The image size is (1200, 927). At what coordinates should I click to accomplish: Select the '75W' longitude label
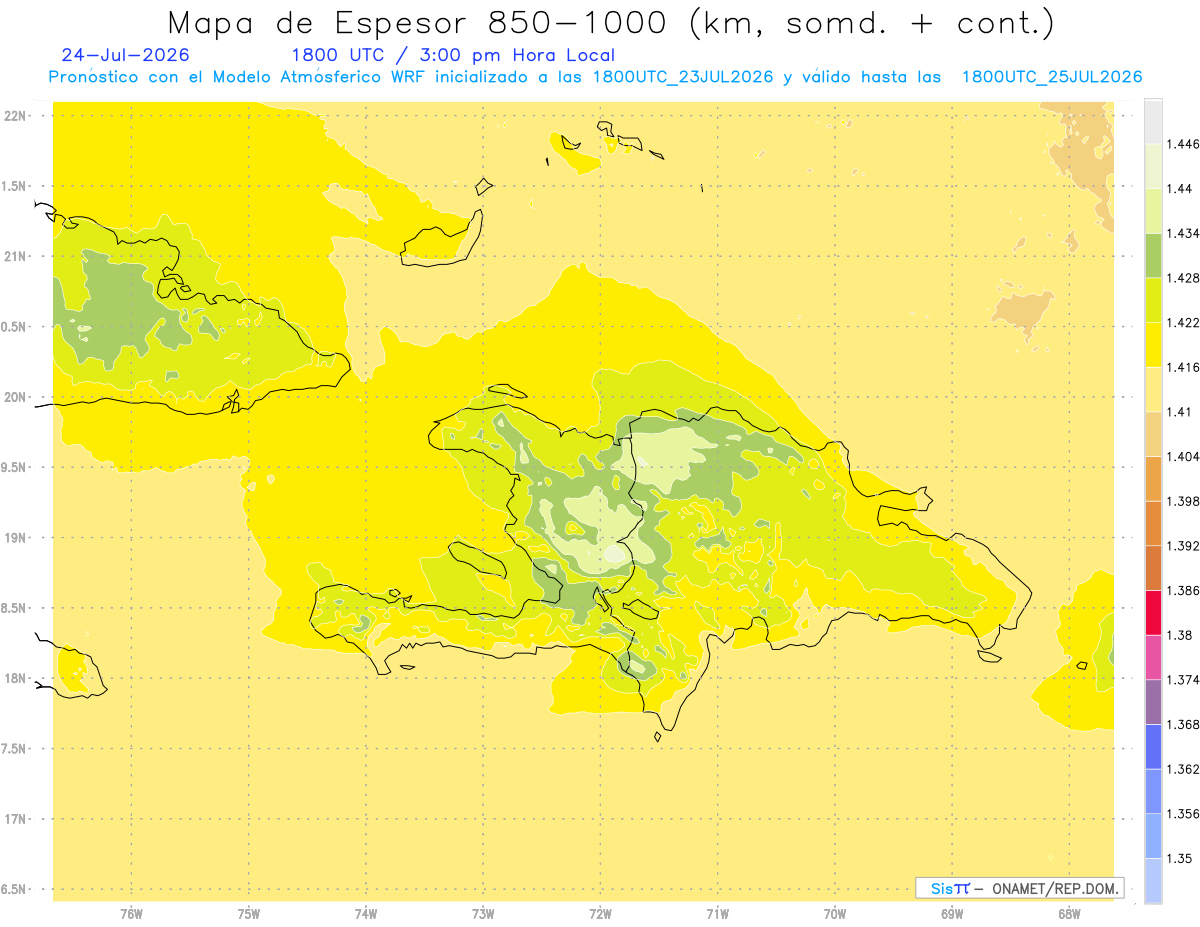(x=249, y=913)
